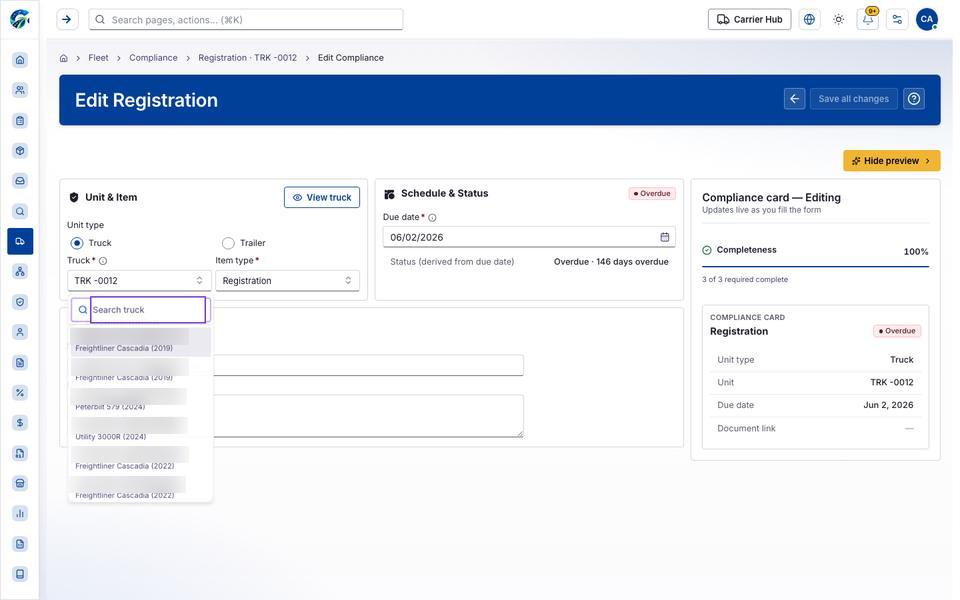This screenshot has width=960, height=600.
Task: Choose the Peterbilt 579 (2024) option
Action: click(140, 400)
